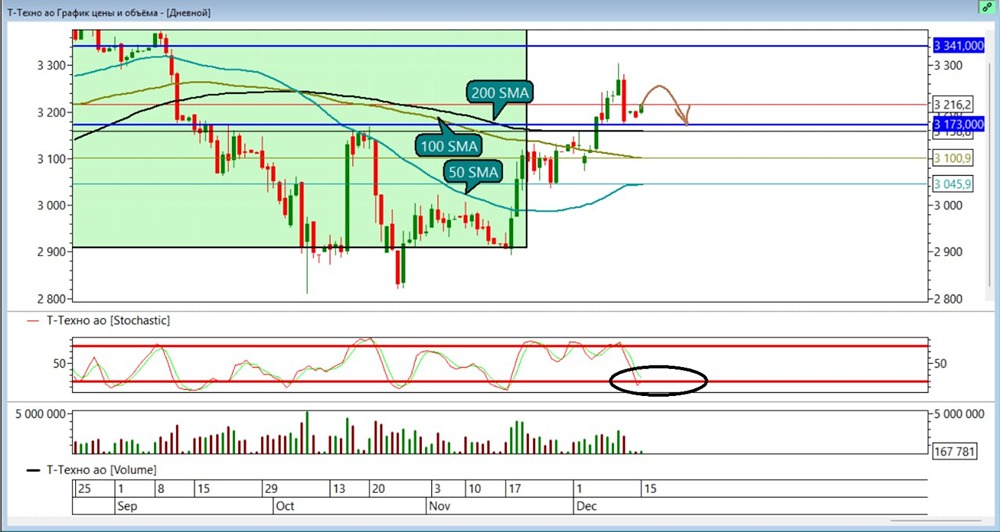Click the Dec month label on time axis
The width and height of the screenshot is (1000, 532).
coord(585,506)
